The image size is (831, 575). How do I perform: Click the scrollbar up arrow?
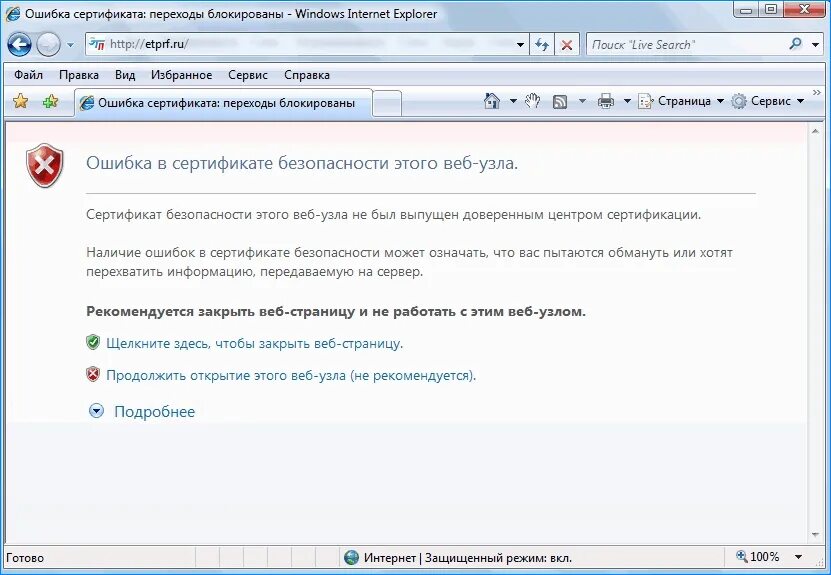(x=815, y=131)
